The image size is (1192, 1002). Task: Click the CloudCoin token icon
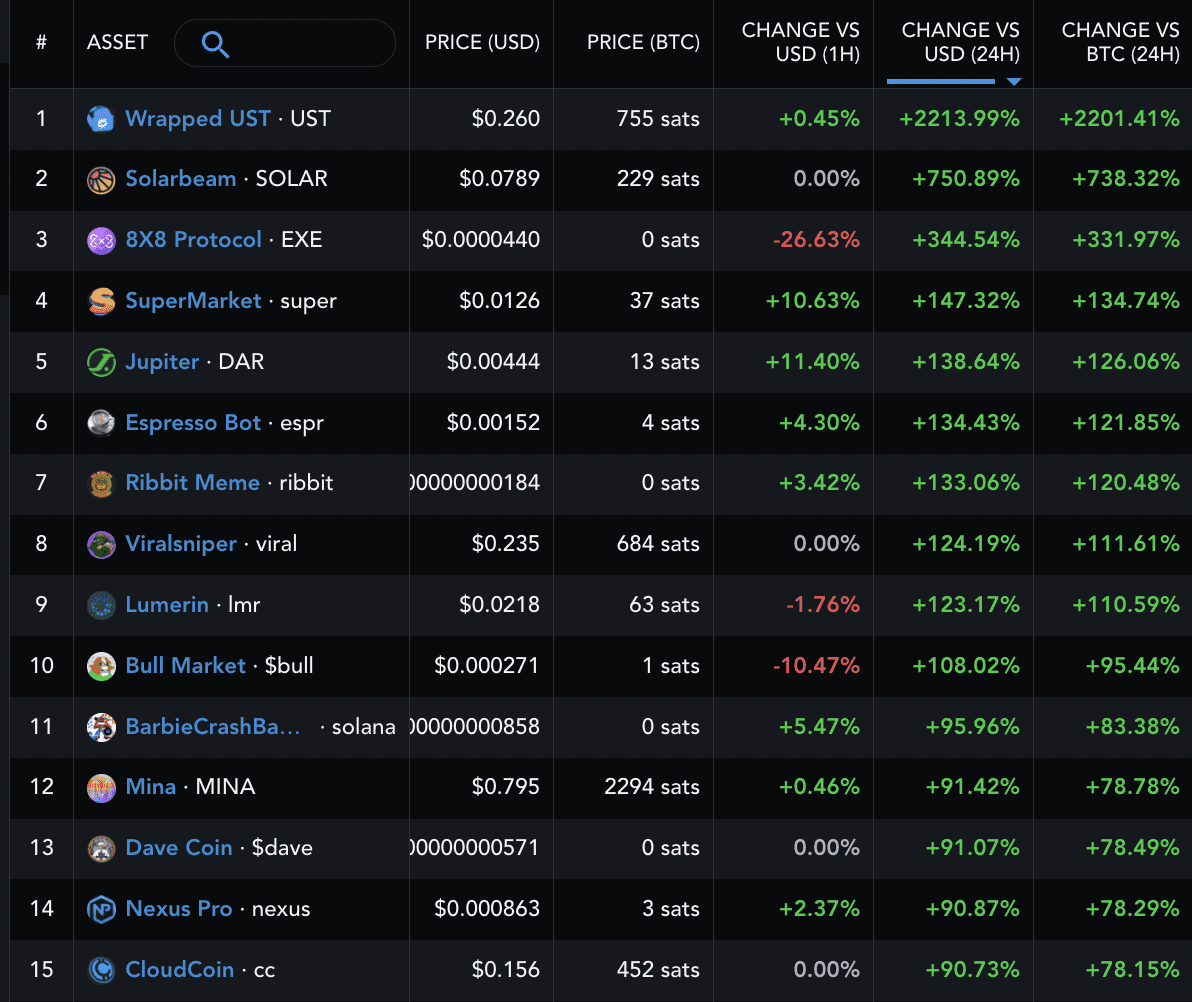tap(101, 970)
